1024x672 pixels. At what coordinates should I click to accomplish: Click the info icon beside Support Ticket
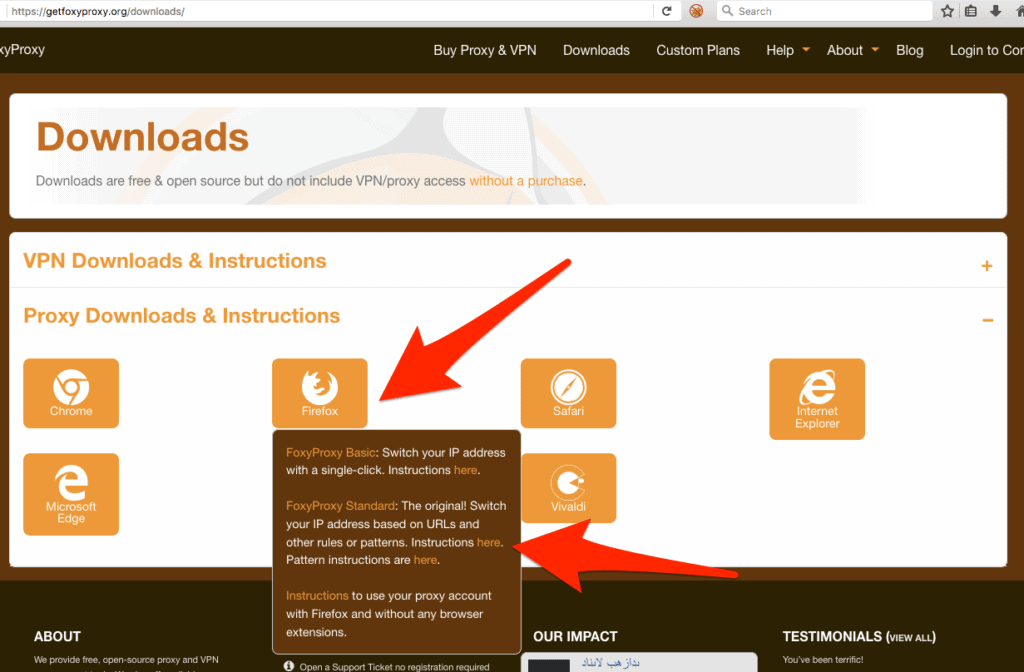[289, 666]
